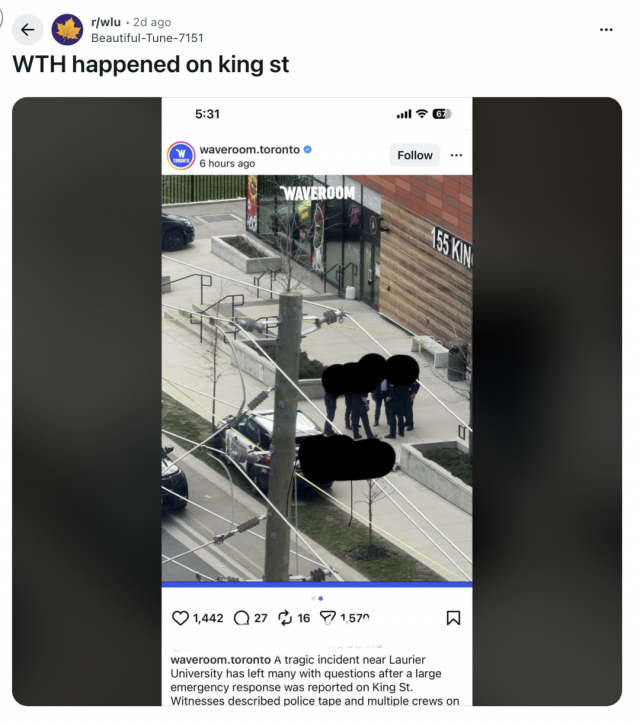
Task: Open the post's three-dot options menu
Action: 606,30
